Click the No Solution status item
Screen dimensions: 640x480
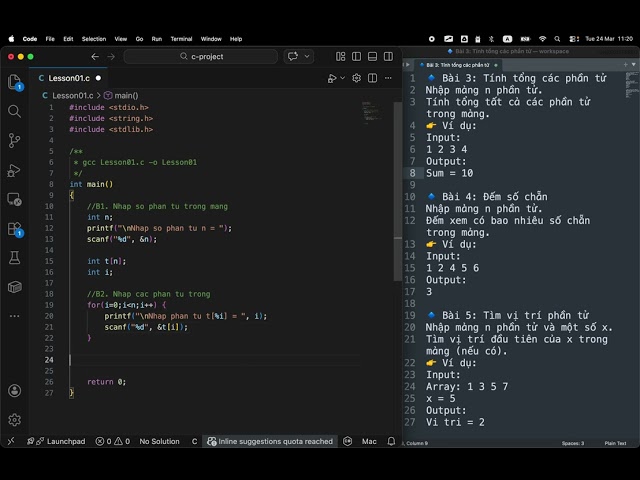click(159, 441)
